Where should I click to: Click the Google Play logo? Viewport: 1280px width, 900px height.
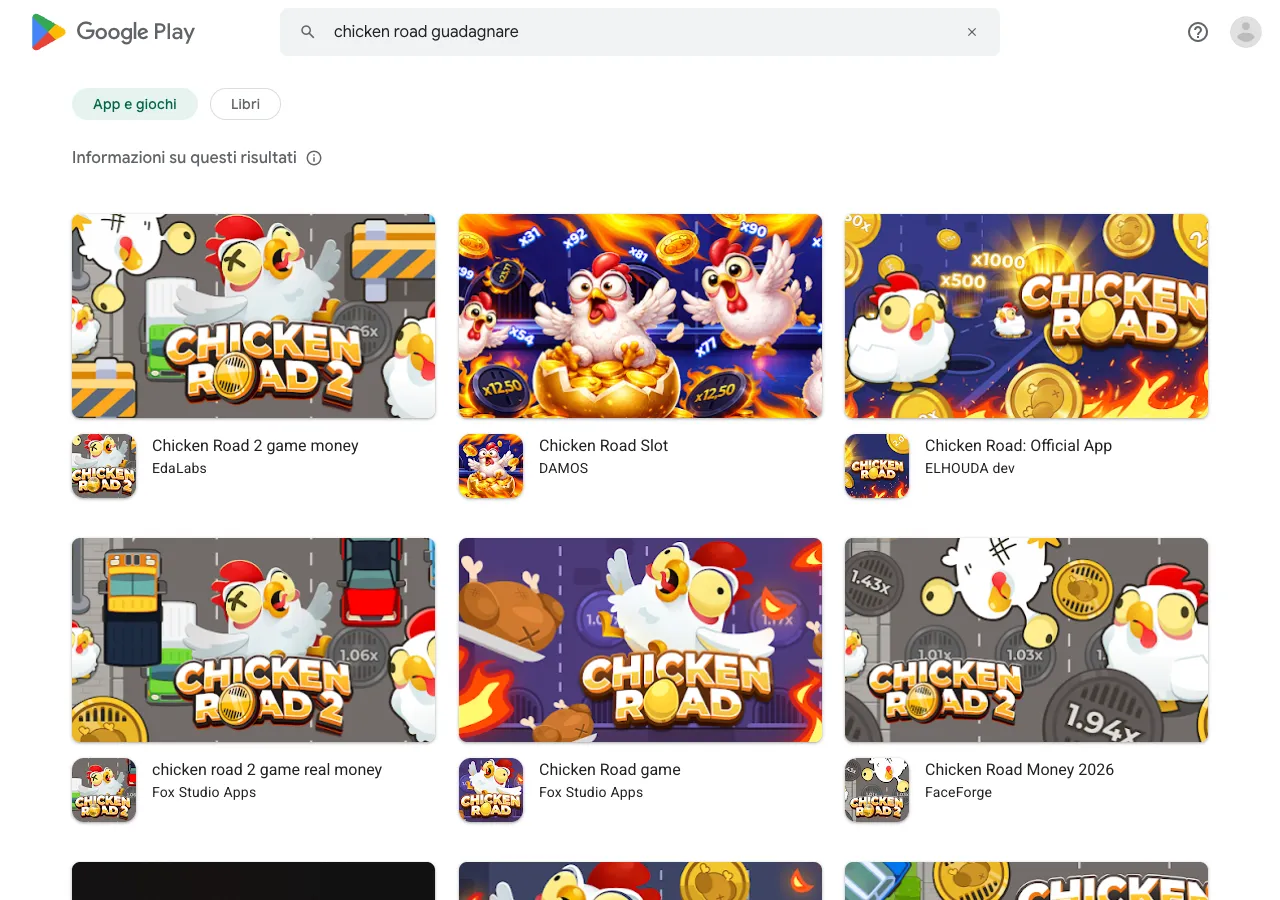pos(113,32)
